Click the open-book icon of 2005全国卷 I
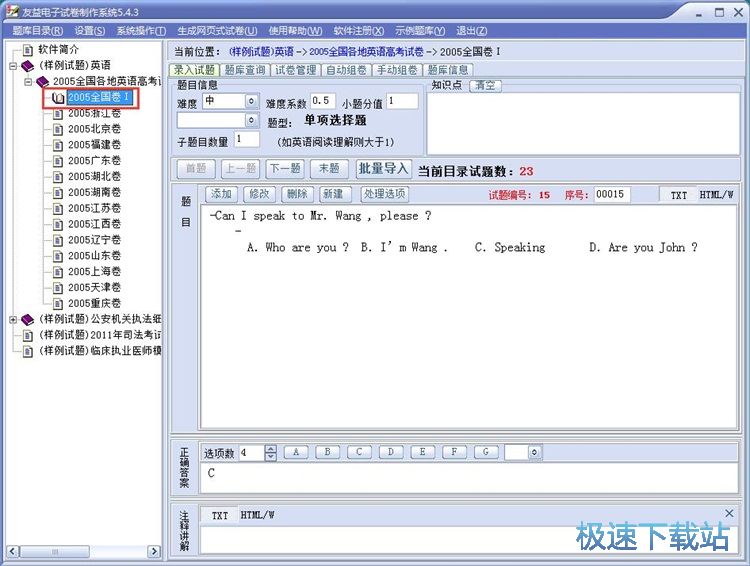This screenshot has height=566, width=750. 58,98
